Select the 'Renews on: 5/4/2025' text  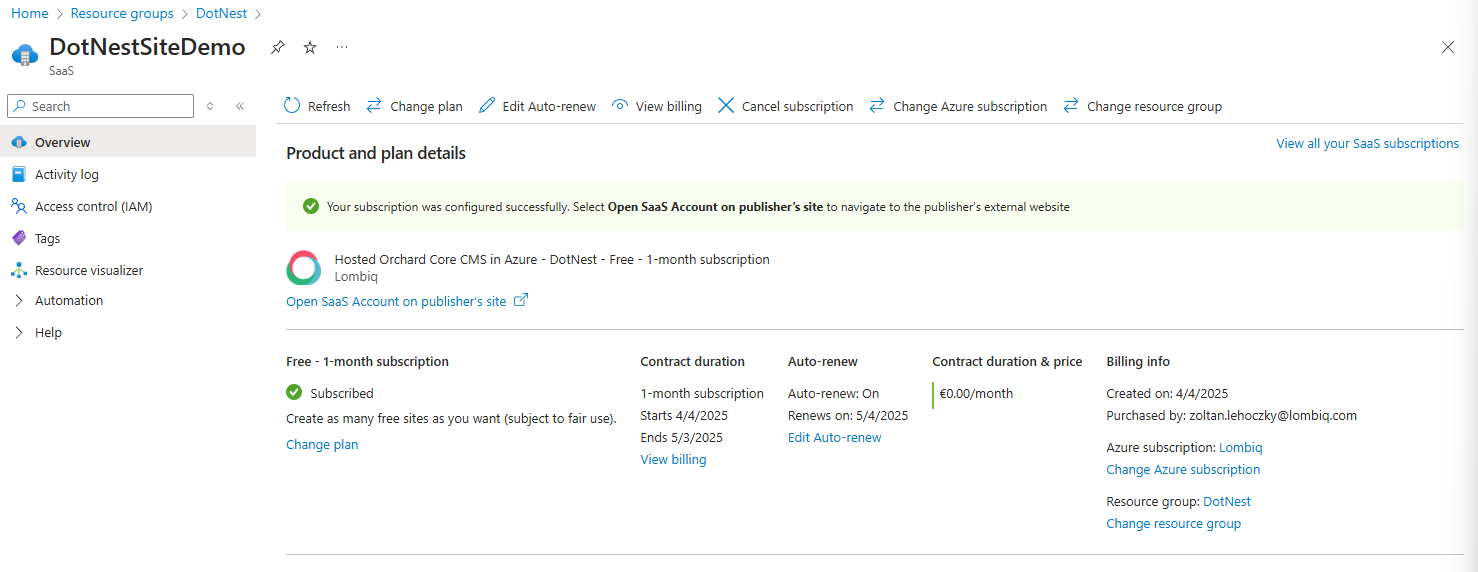848,415
